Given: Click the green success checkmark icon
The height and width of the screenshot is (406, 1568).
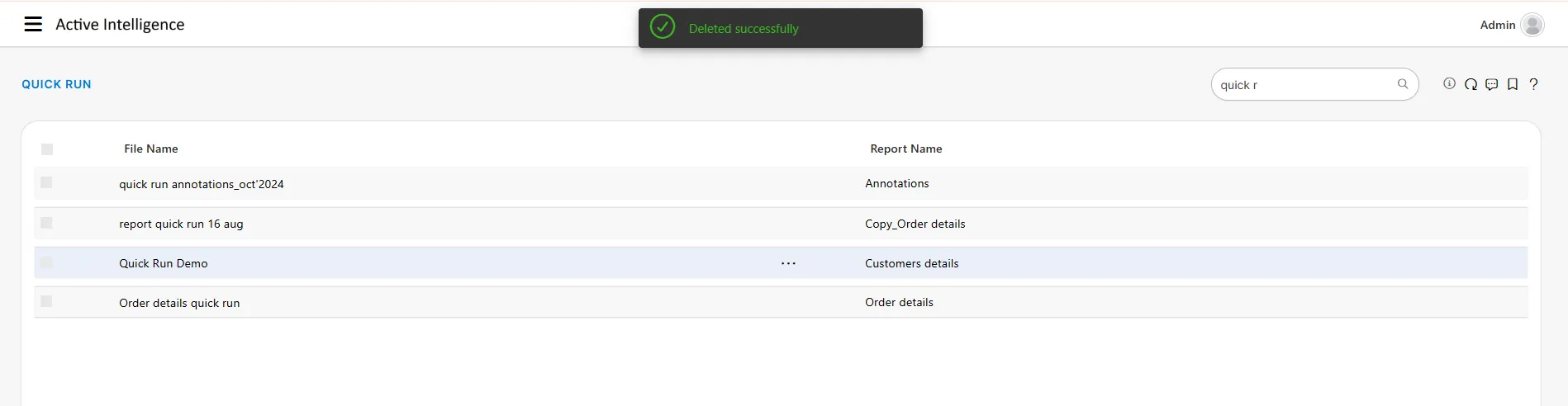Looking at the screenshot, I should [x=663, y=27].
